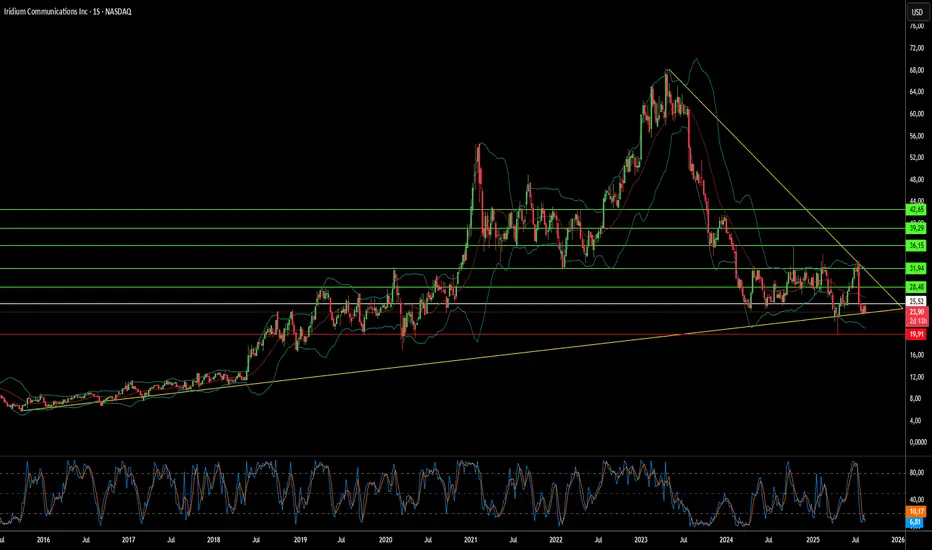Click the 76,00 price scale value
The image size is (932, 550).
917,26
